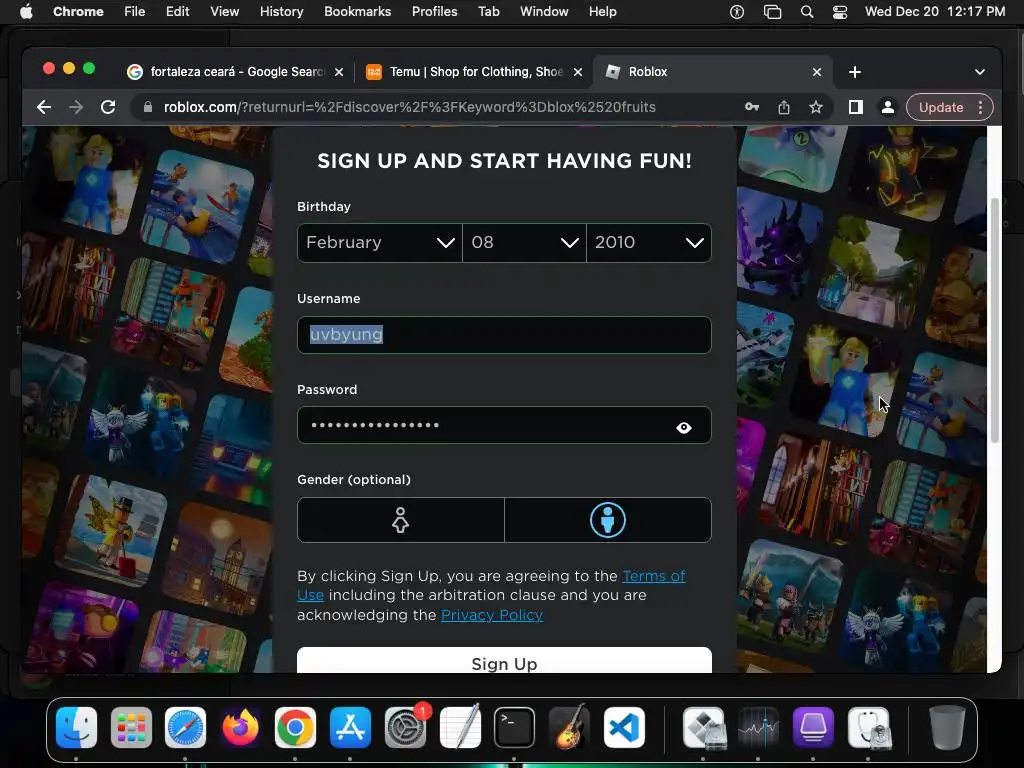Open the password key icon in address bar
Screen dimensions: 1024x768
pyautogui.click(x=752, y=107)
